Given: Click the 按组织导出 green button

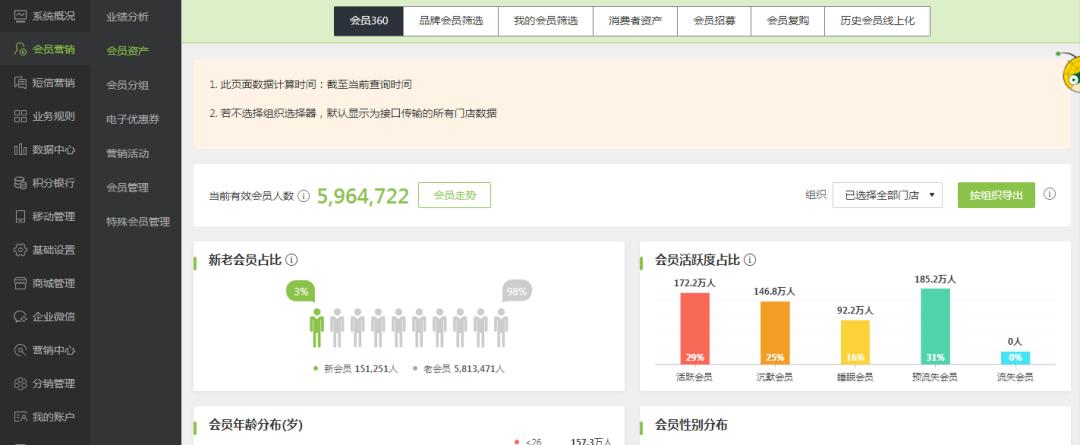Looking at the screenshot, I should [996, 195].
